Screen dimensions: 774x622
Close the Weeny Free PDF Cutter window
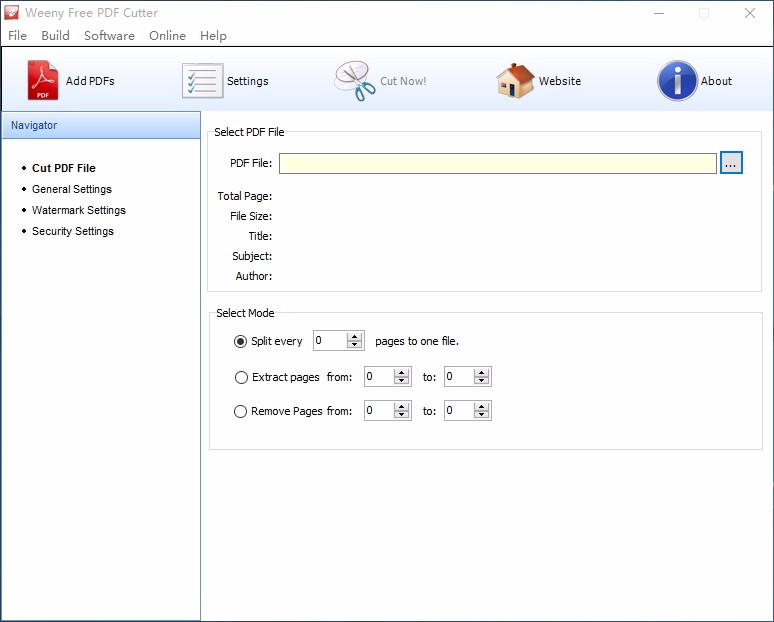(x=750, y=13)
